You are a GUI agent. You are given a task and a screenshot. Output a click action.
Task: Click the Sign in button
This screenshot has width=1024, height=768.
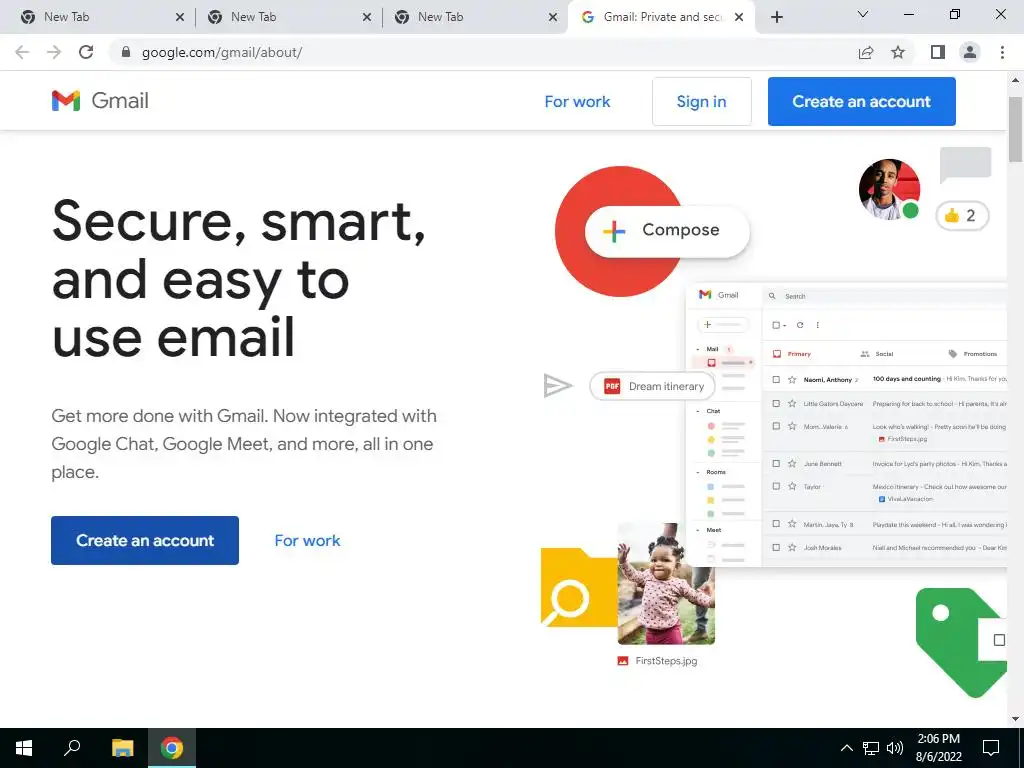[701, 101]
